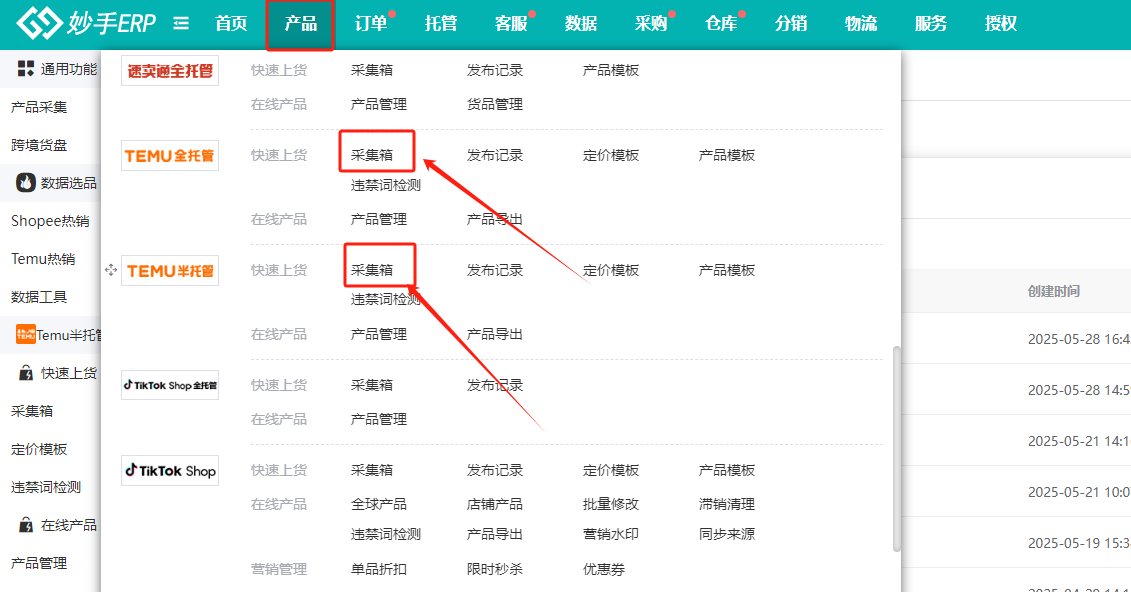
Task: Click the move handle beside TEMU半托管
Action: 111,270
